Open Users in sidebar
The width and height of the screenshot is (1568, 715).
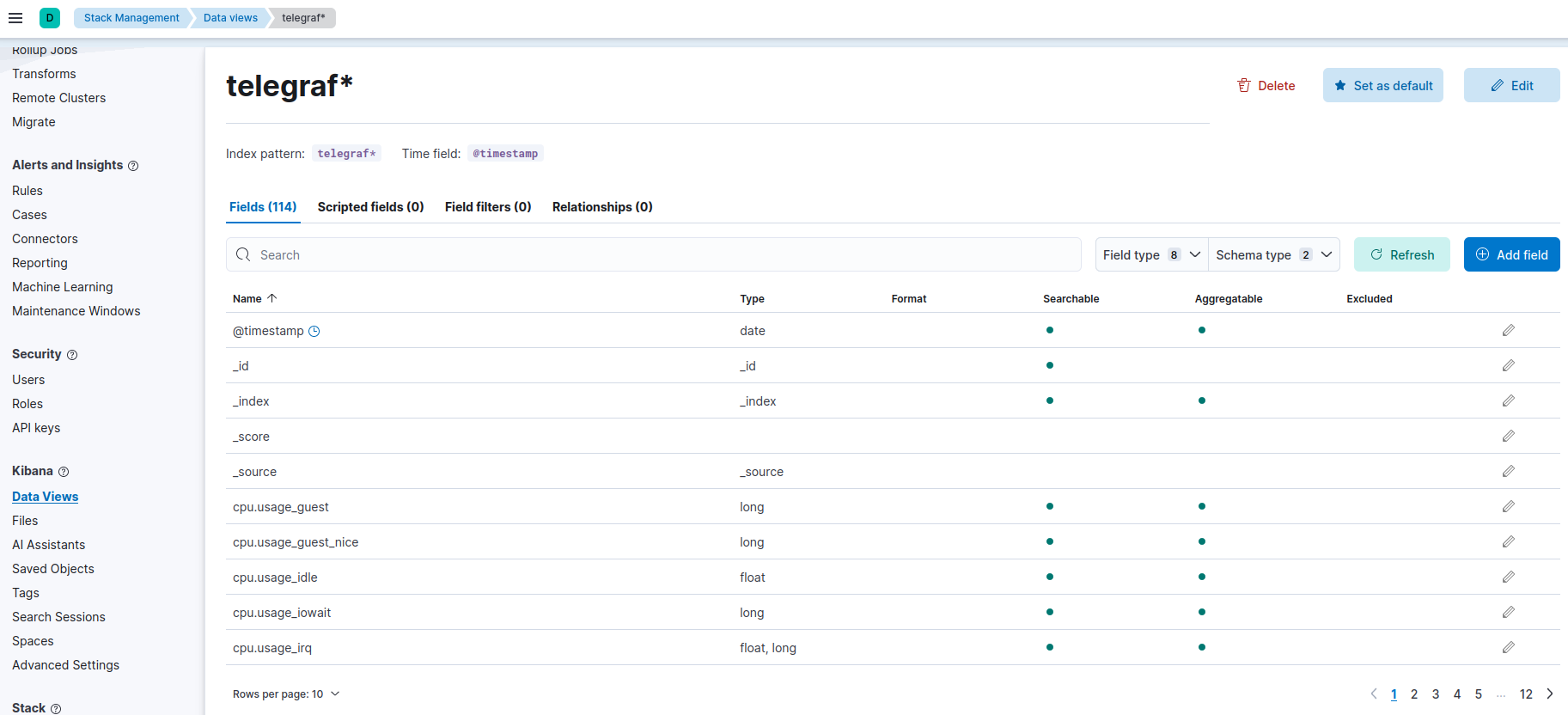[x=28, y=380]
